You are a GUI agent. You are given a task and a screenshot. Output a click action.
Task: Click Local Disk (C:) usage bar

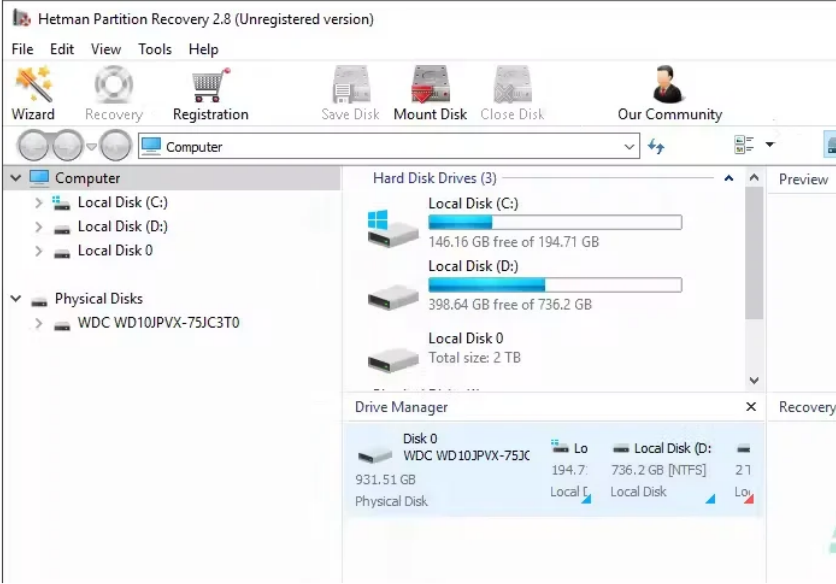pos(555,222)
